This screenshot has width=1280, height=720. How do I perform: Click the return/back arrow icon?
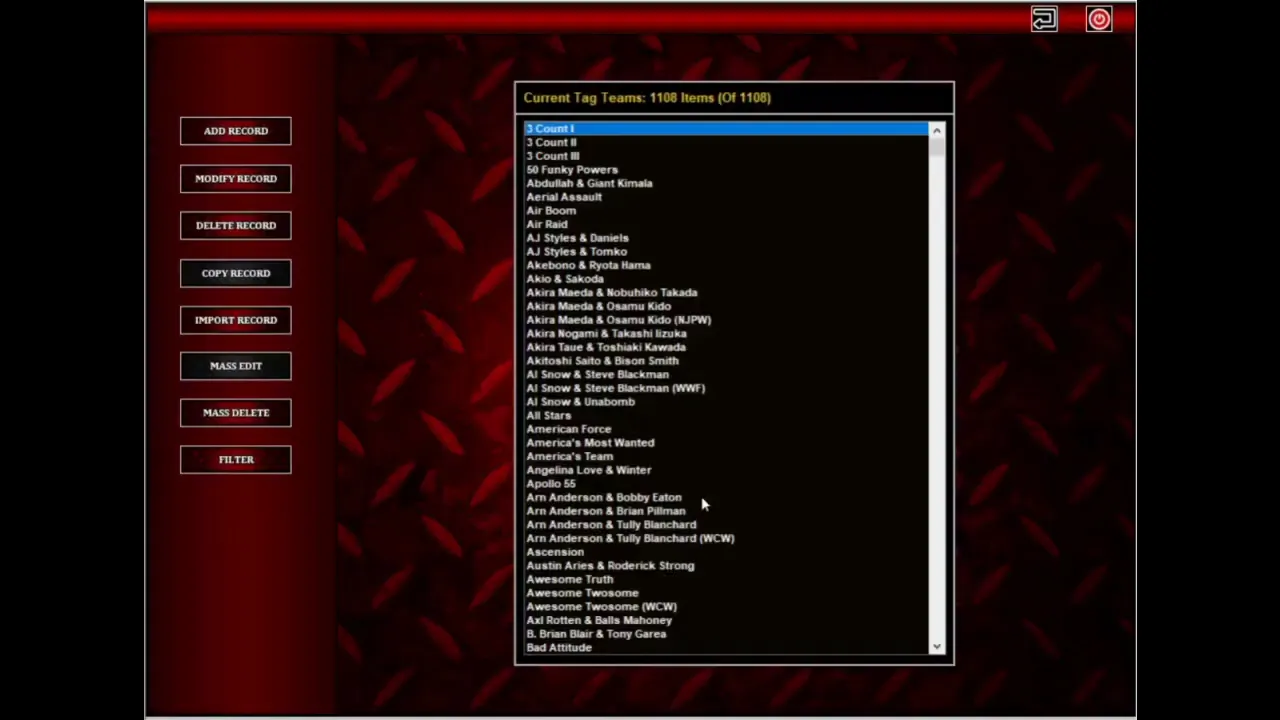[x=1044, y=19]
